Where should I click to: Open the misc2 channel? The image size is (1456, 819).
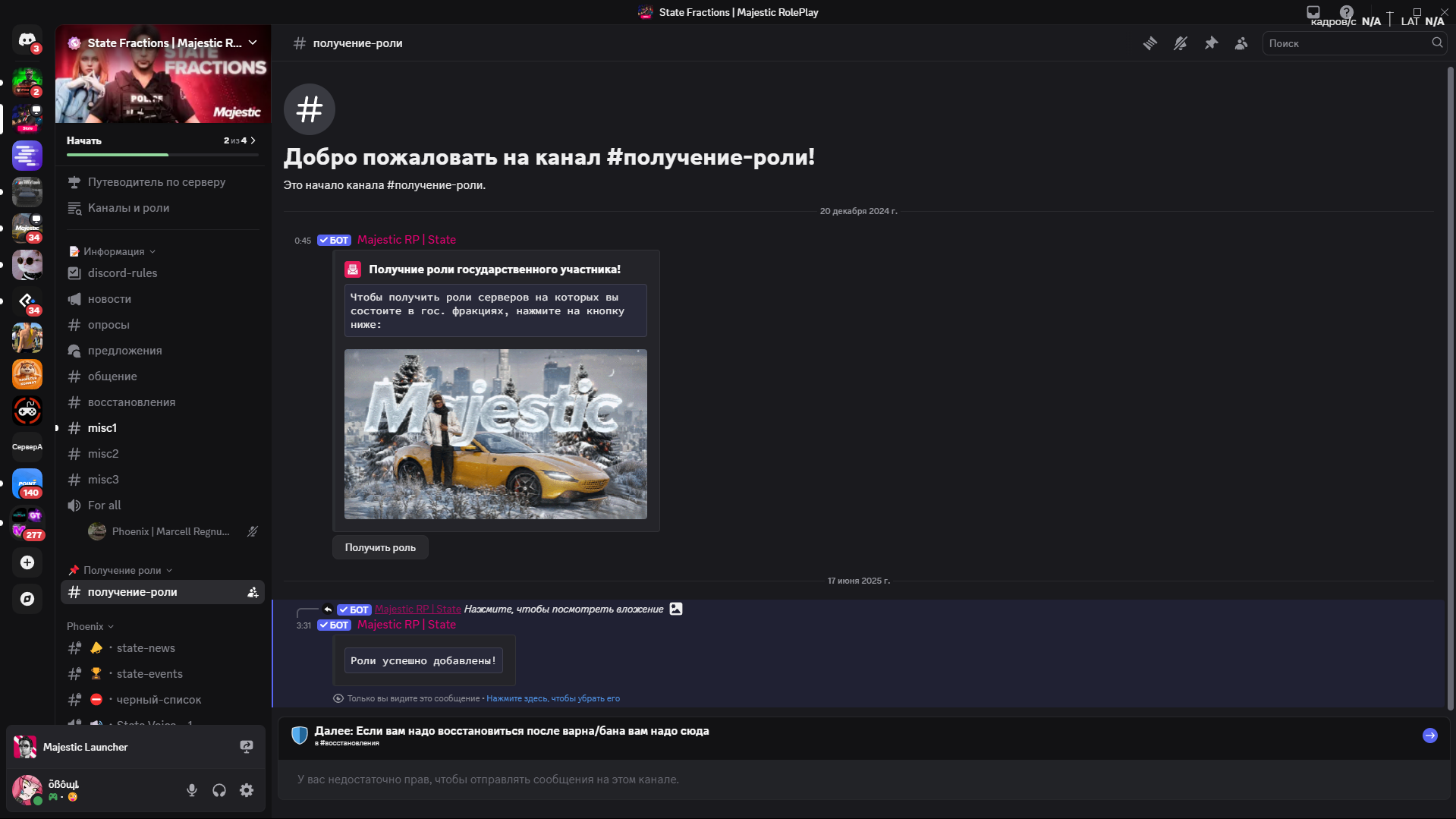pos(162,454)
